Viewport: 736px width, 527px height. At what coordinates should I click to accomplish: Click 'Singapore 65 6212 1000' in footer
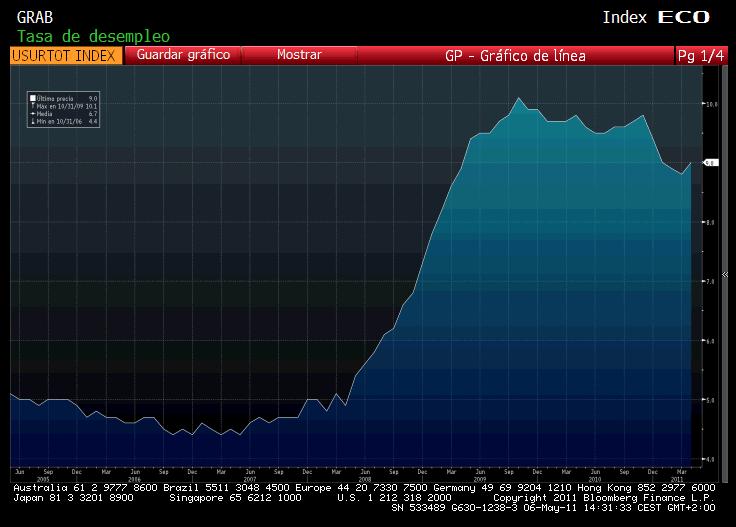235,498
